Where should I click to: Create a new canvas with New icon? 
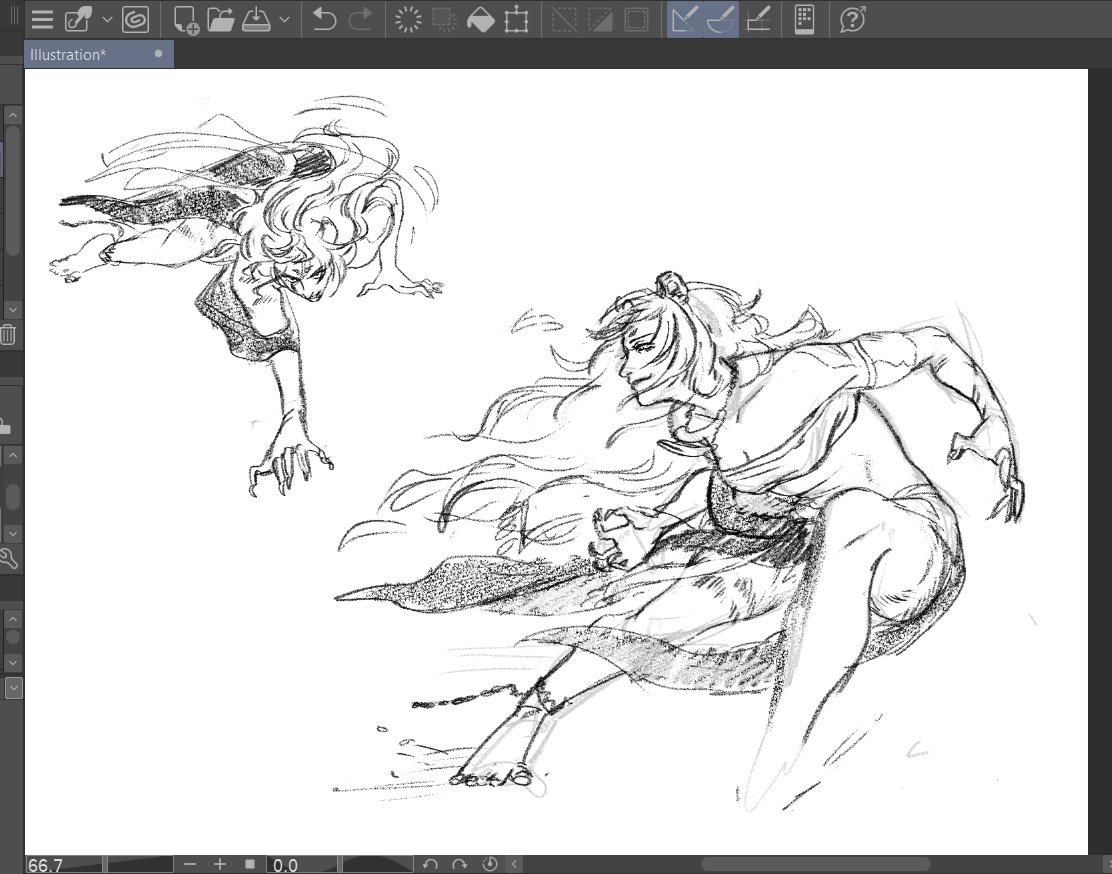pyautogui.click(x=187, y=19)
